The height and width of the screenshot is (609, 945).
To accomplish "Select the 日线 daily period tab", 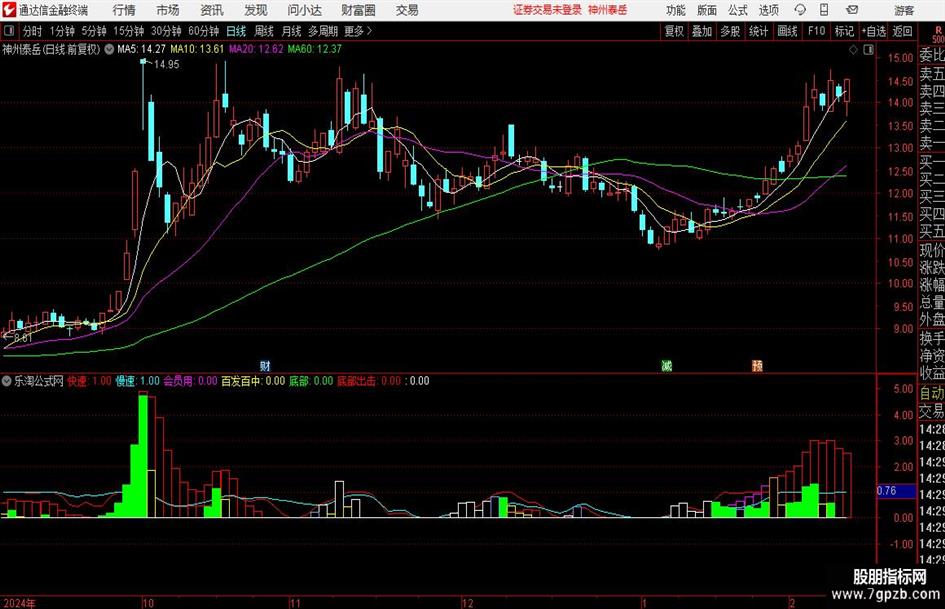I will pyautogui.click(x=236, y=31).
